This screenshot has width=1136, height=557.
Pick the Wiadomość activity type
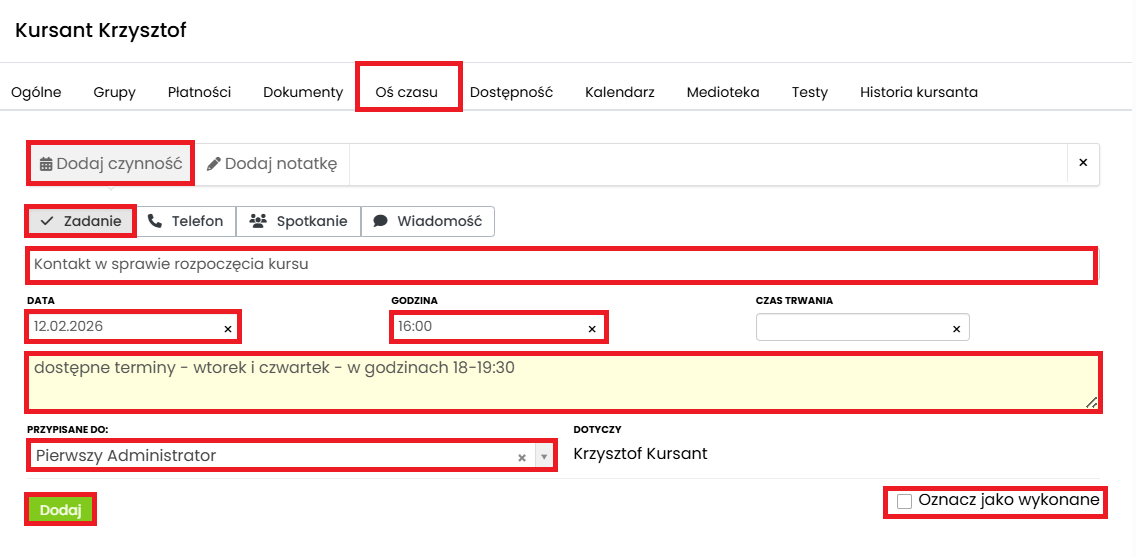[428, 221]
